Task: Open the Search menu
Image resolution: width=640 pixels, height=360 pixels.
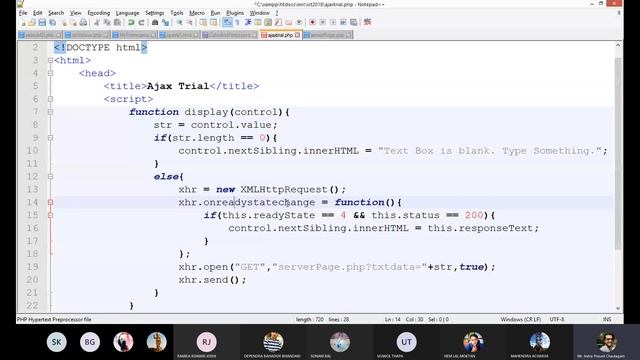Action: pyautogui.click(x=56, y=13)
